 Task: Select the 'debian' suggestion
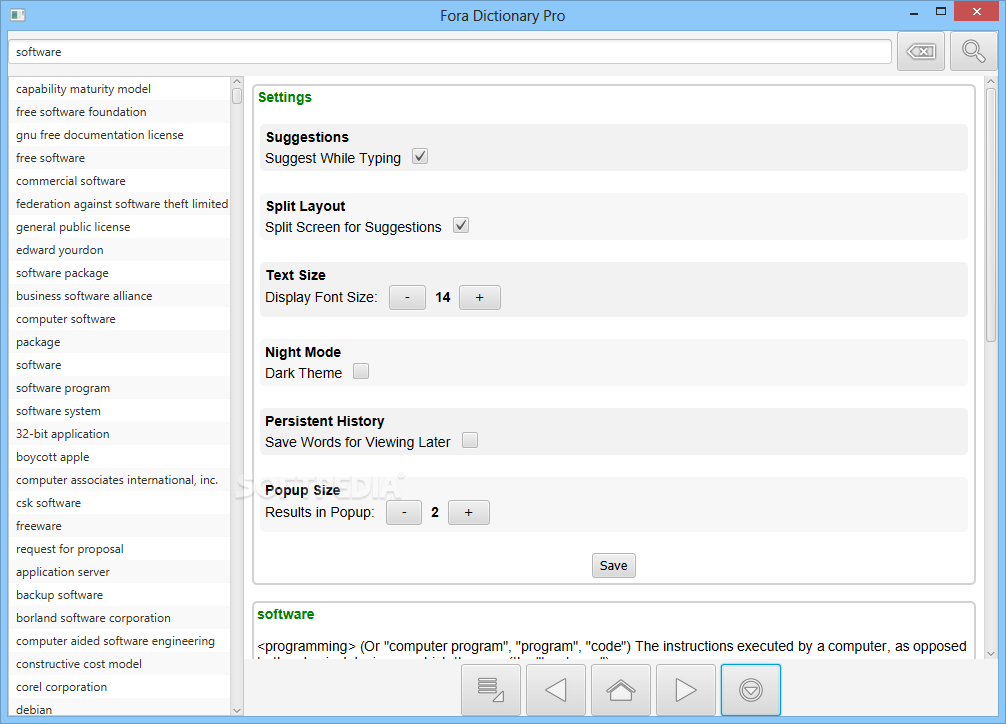click(x=119, y=707)
